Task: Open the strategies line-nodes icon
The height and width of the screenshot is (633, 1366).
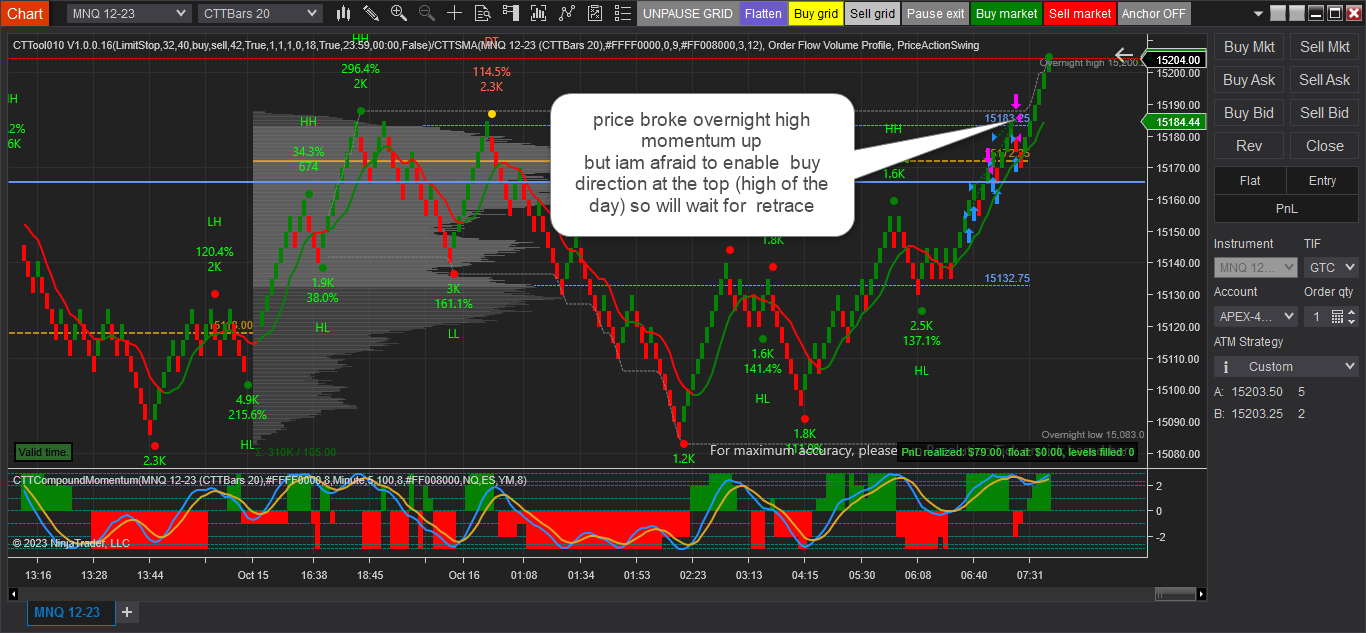Action: tap(568, 14)
